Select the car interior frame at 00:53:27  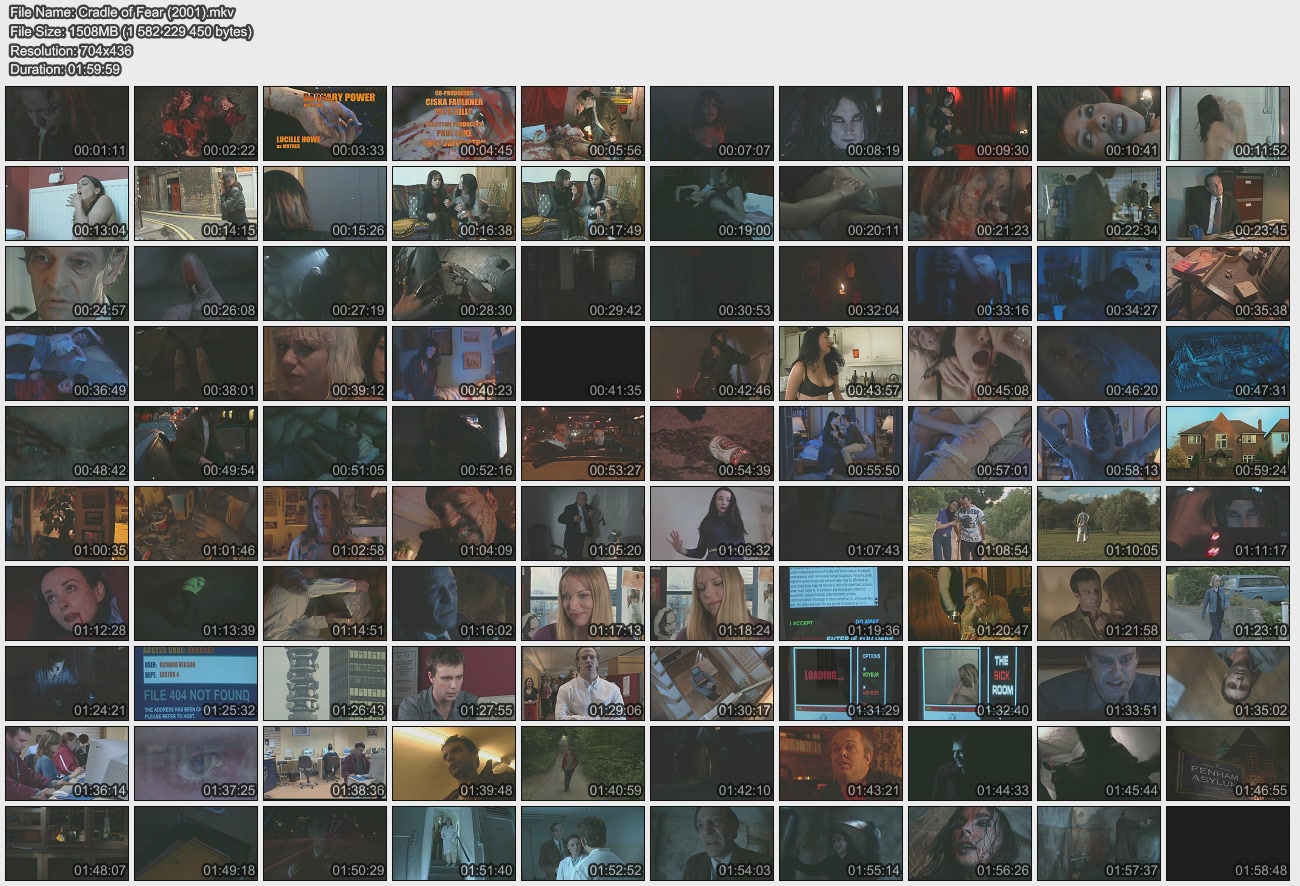(583, 443)
